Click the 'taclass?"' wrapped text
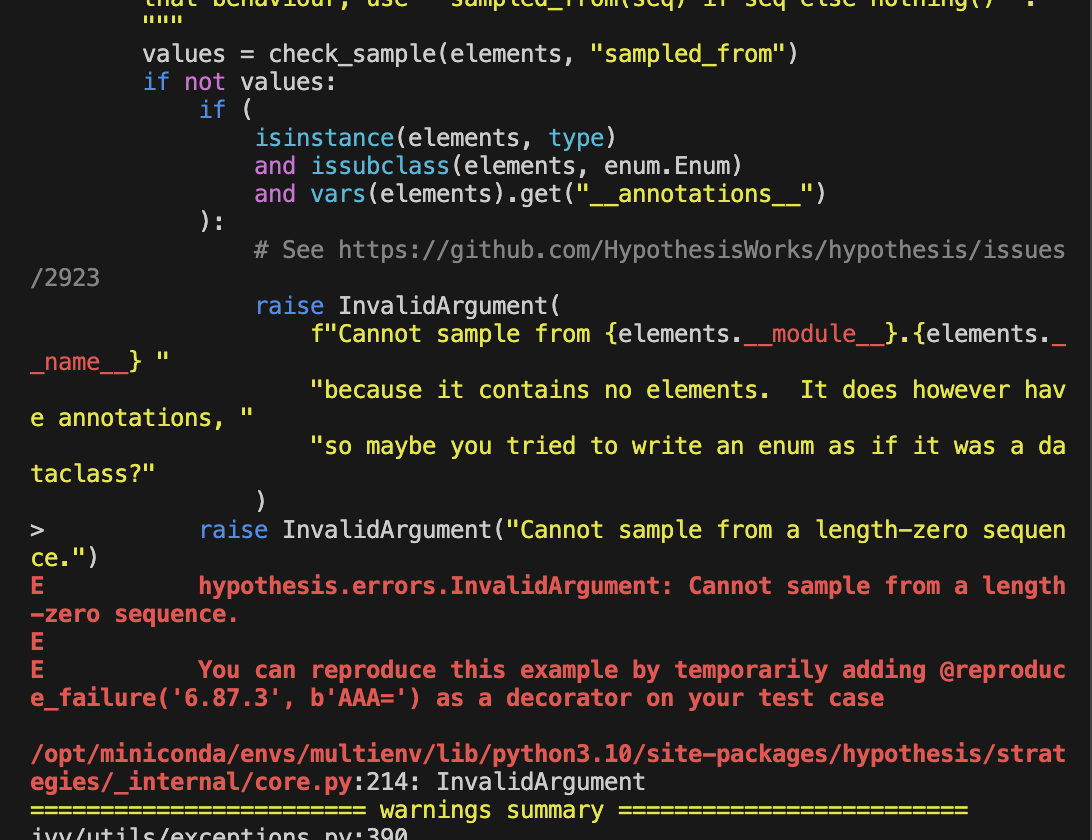Screen dimensions: 1092x840 pyautogui.click(x=93, y=474)
